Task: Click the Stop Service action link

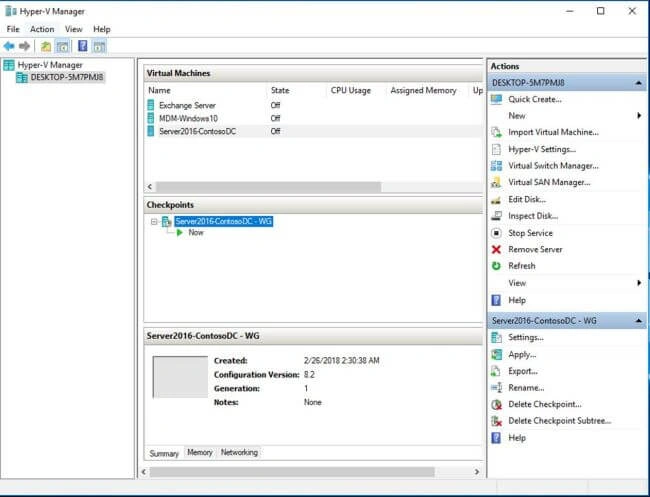Action: pos(531,233)
